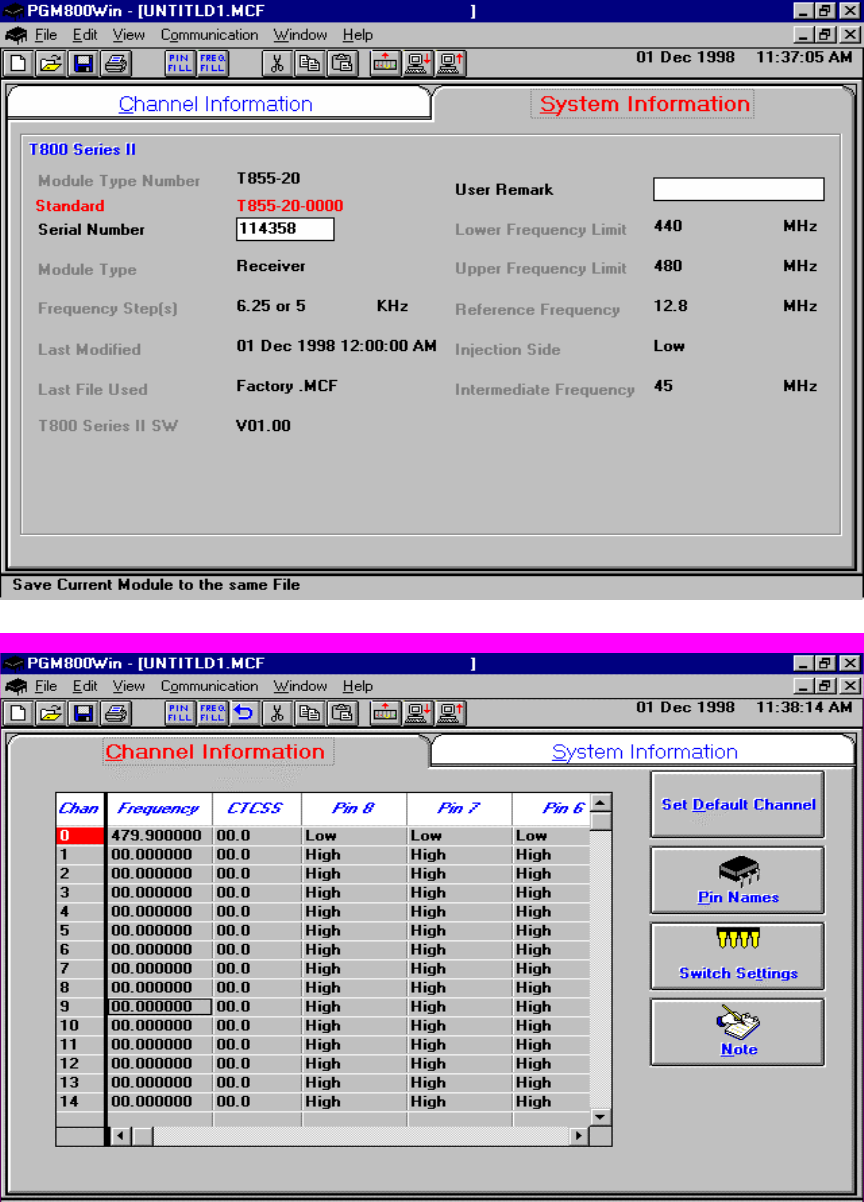This screenshot has height=1202, width=864.
Task: Click Print icon in lower window toolbar
Action: point(115,712)
